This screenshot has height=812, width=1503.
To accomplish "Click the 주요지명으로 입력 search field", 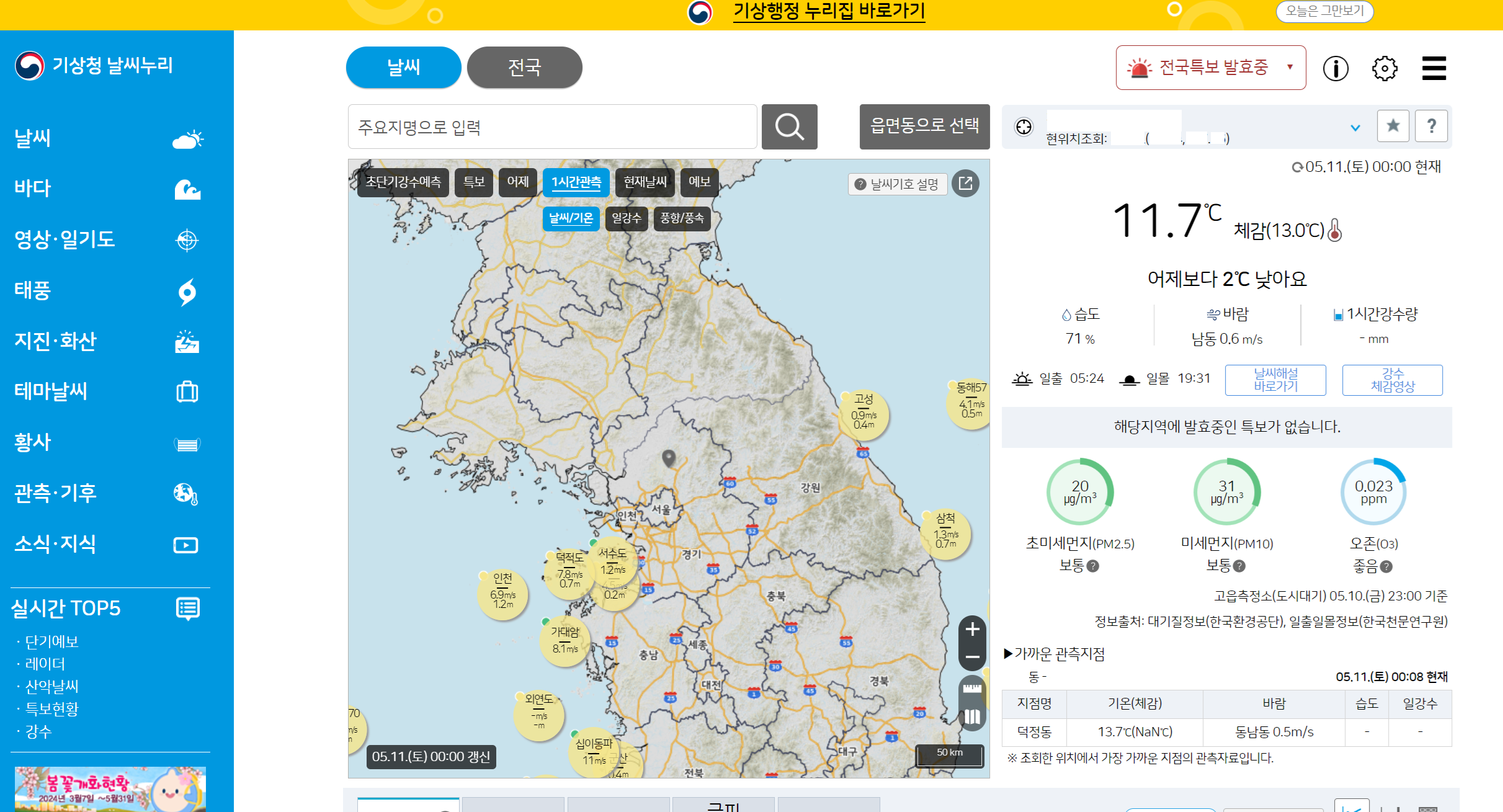I will tap(552, 127).
